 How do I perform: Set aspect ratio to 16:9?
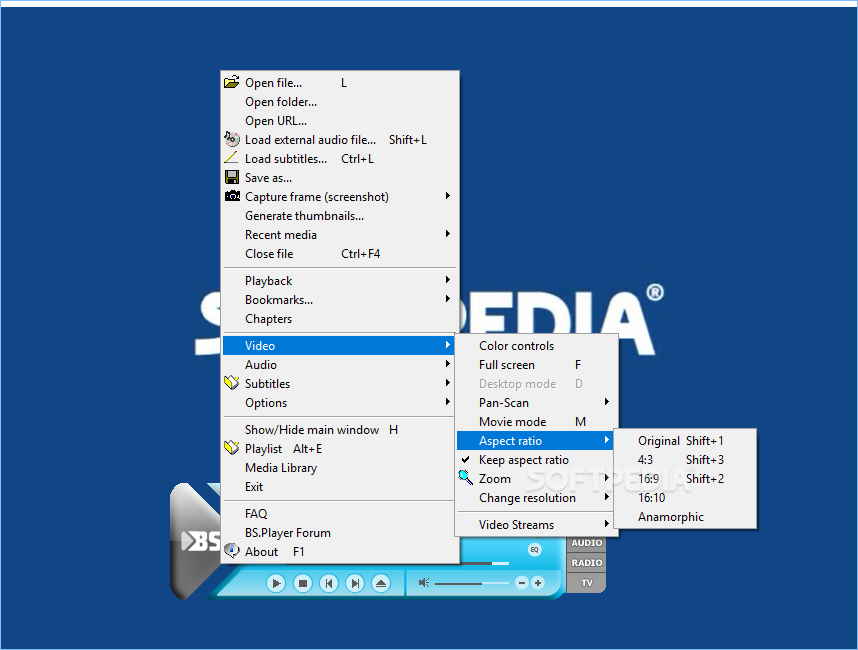(685, 479)
